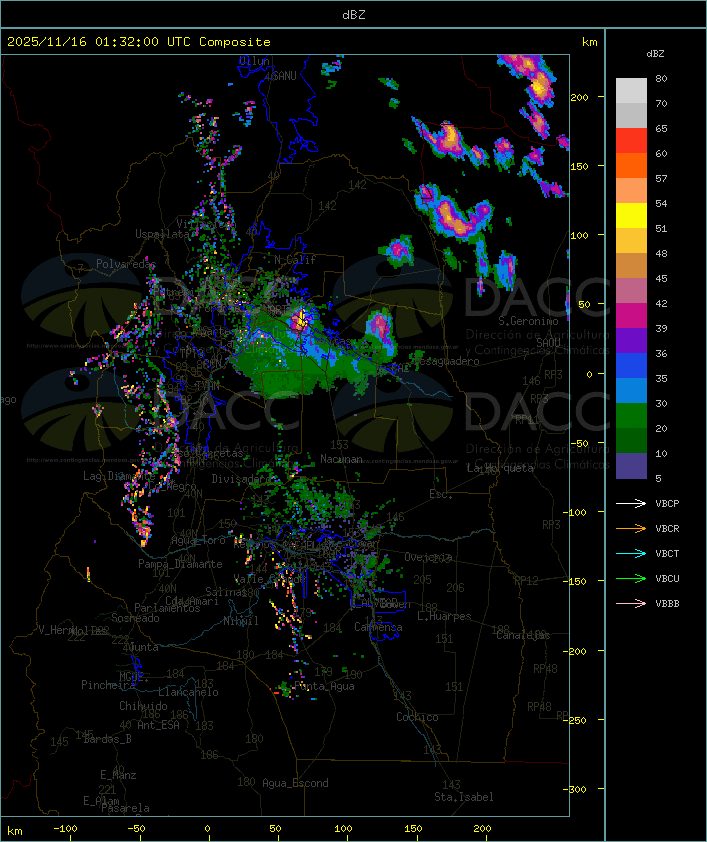This screenshot has height=842, width=707.
Task: Select the green 20-30 dBZ legend swatch
Action: tap(631, 416)
